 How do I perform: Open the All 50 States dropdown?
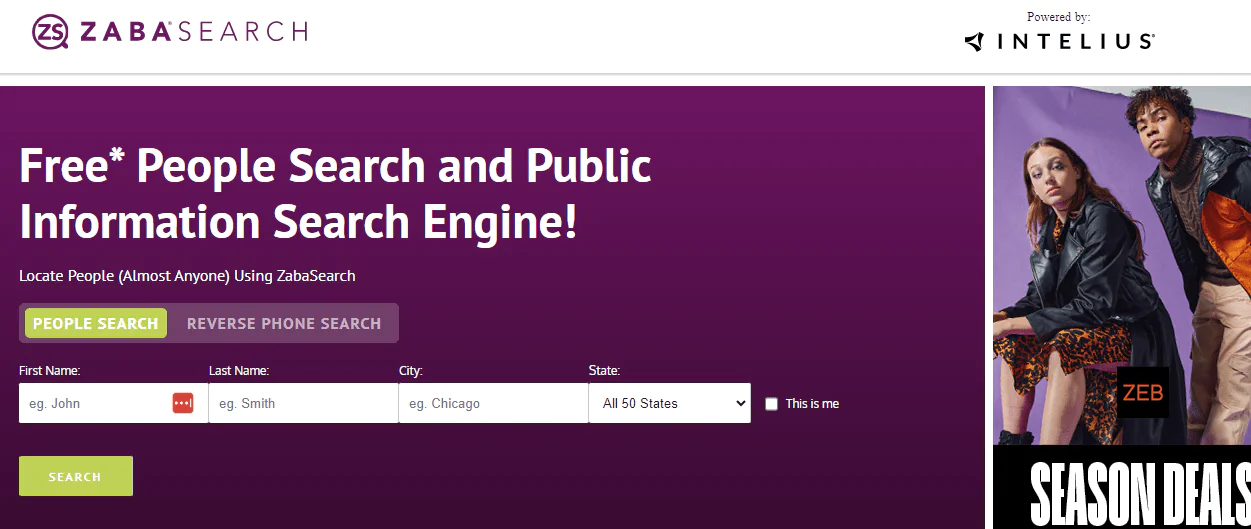[x=670, y=403]
